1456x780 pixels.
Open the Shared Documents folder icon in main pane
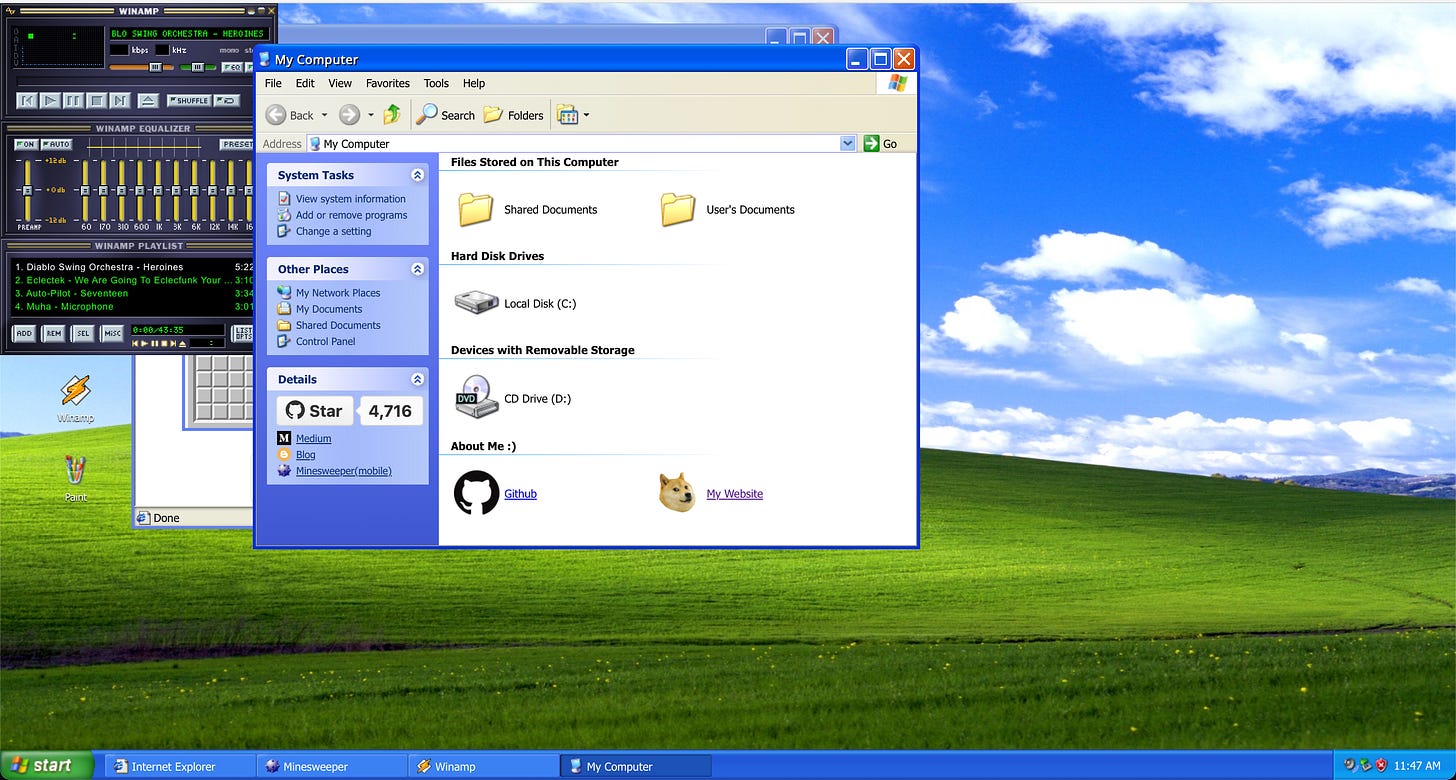pyautogui.click(x=476, y=209)
